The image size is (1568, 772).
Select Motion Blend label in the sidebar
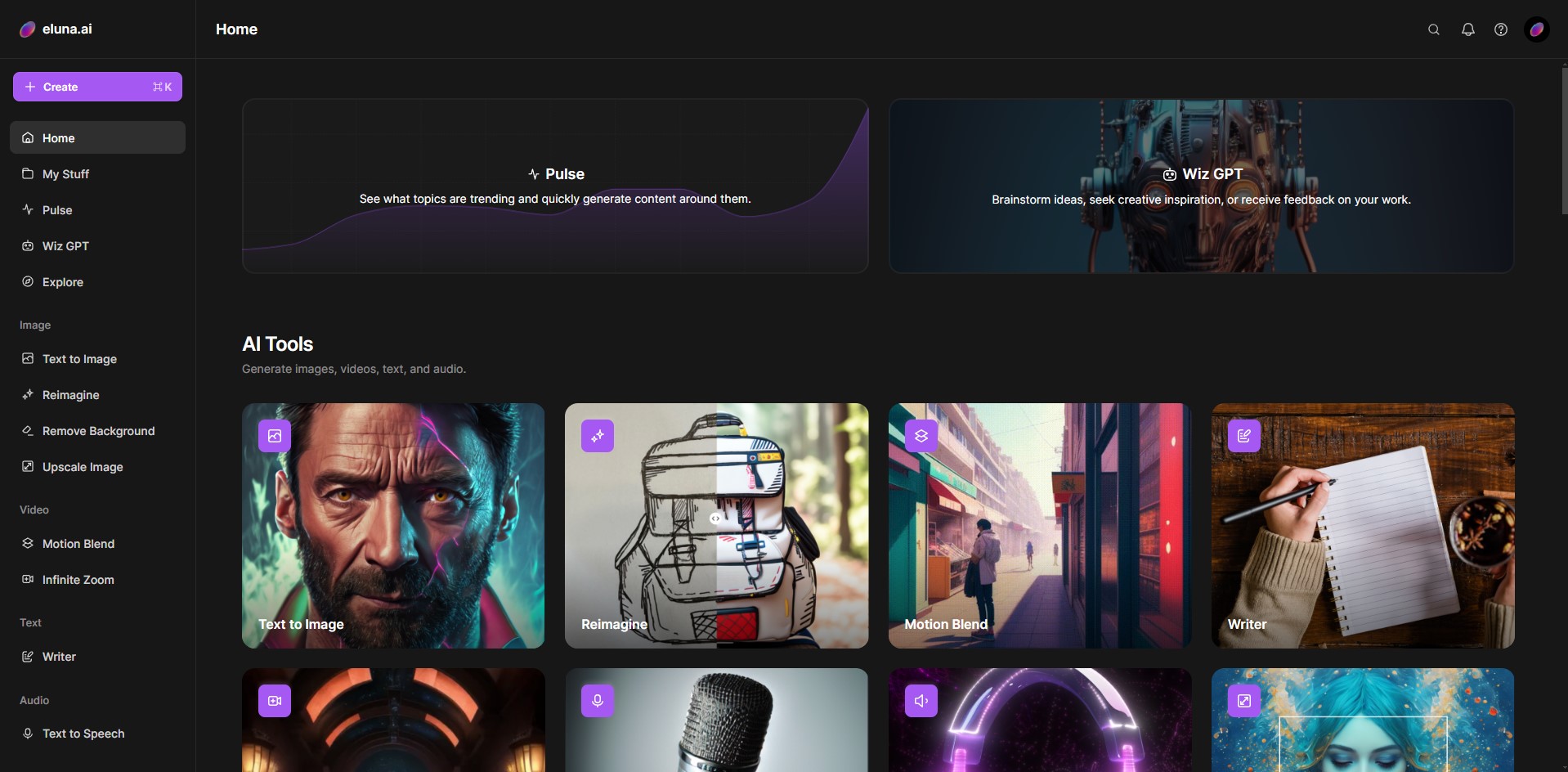coord(78,544)
